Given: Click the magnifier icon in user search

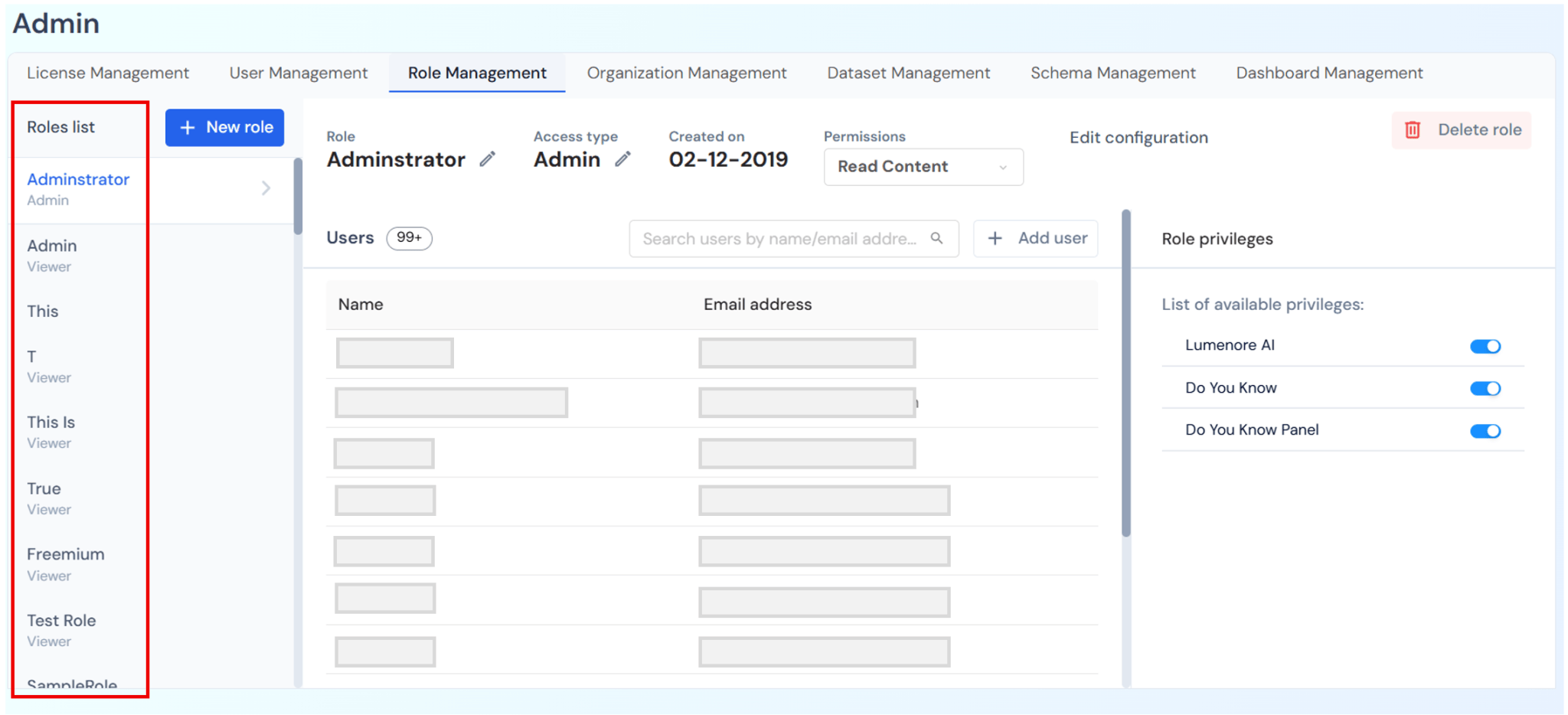Looking at the screenshot, I should click(936, 238).
